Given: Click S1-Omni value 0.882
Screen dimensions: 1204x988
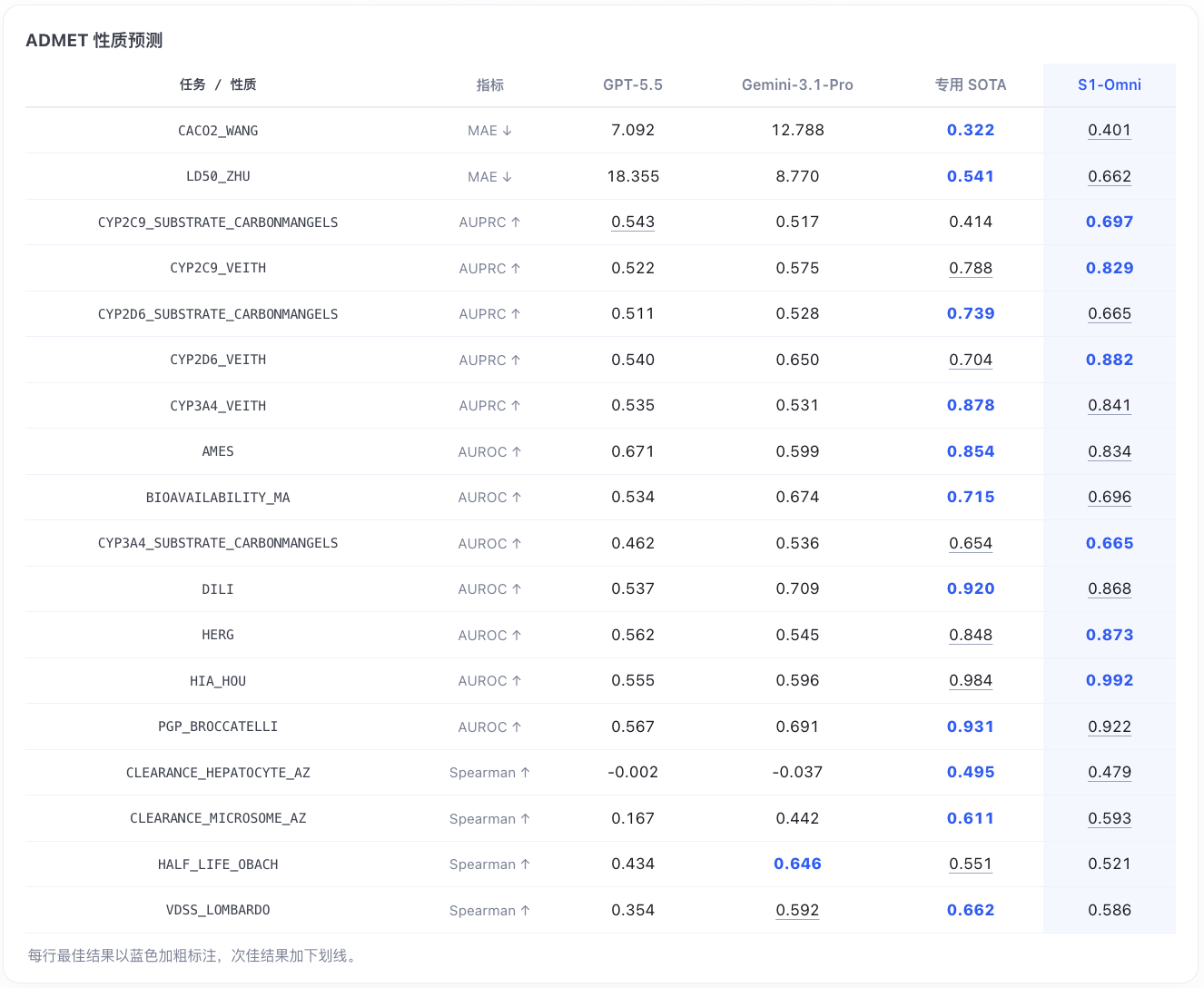Looking at the screenshot, I should [x=1110, y=360].
